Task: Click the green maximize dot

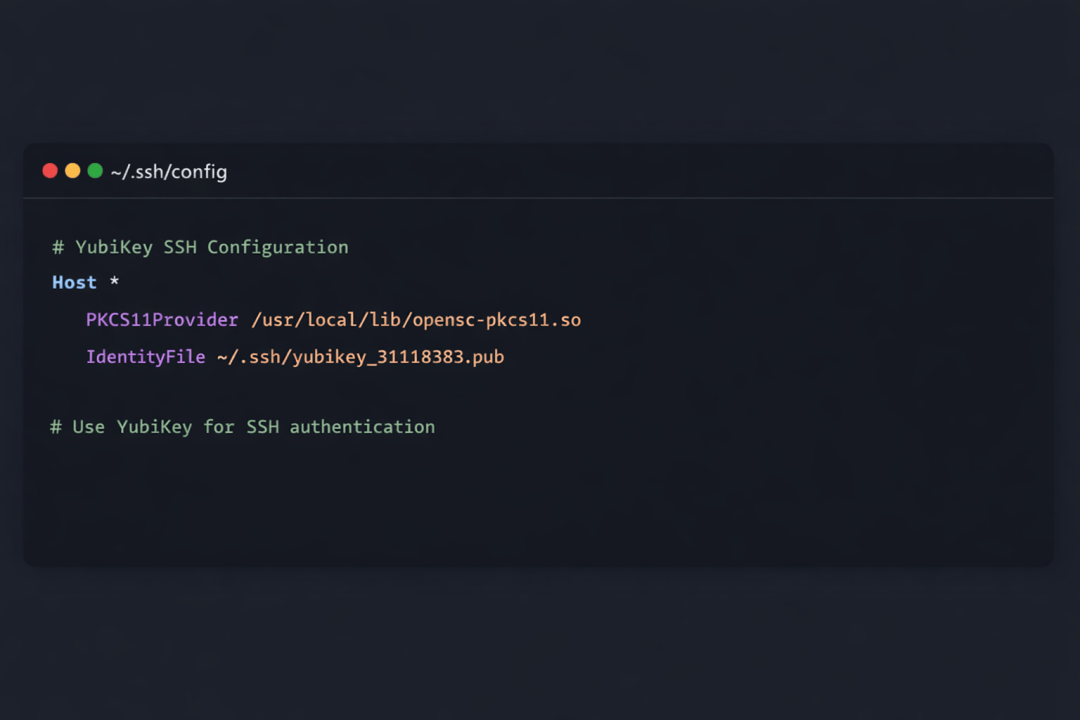Action: (95, 171)
